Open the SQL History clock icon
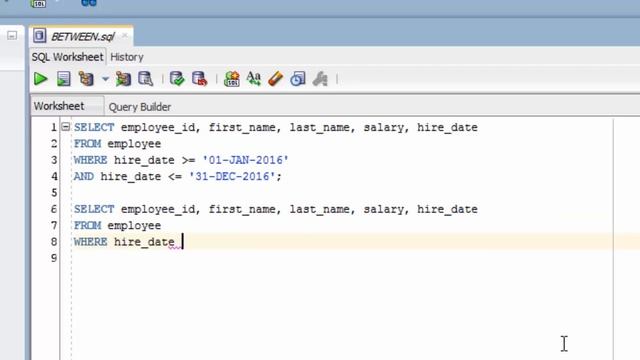This screenshot has height=360, width=640. (298, 79)
